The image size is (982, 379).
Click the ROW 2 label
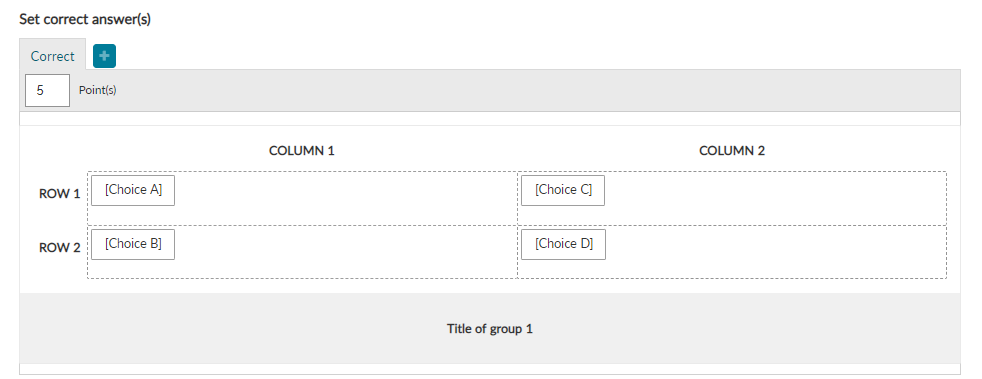pos(59,247)
